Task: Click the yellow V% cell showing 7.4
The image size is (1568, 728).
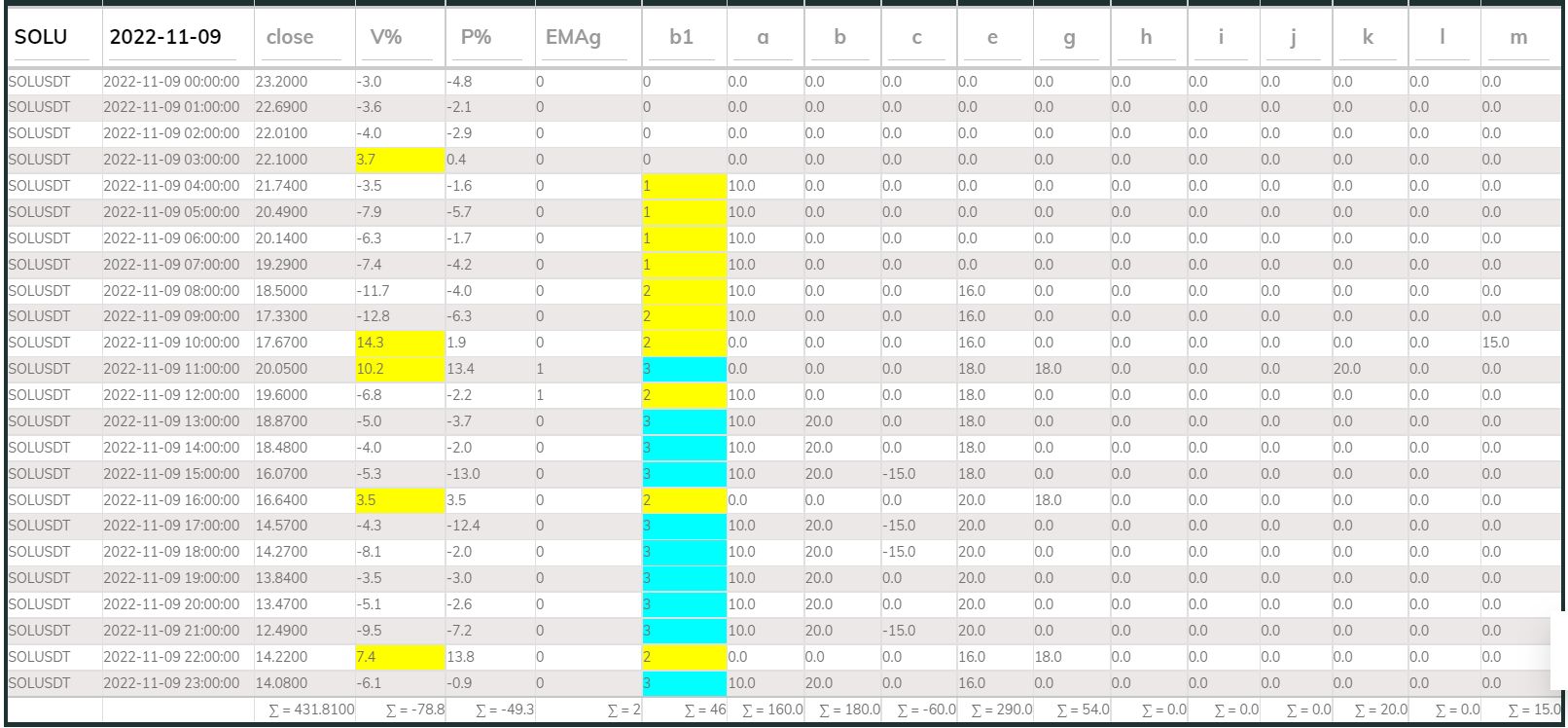Action: pos(400,657)
